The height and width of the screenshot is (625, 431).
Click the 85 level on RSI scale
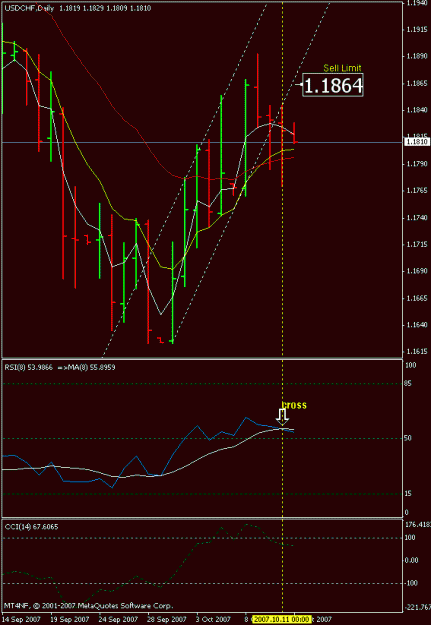click(x=410, y=384)
